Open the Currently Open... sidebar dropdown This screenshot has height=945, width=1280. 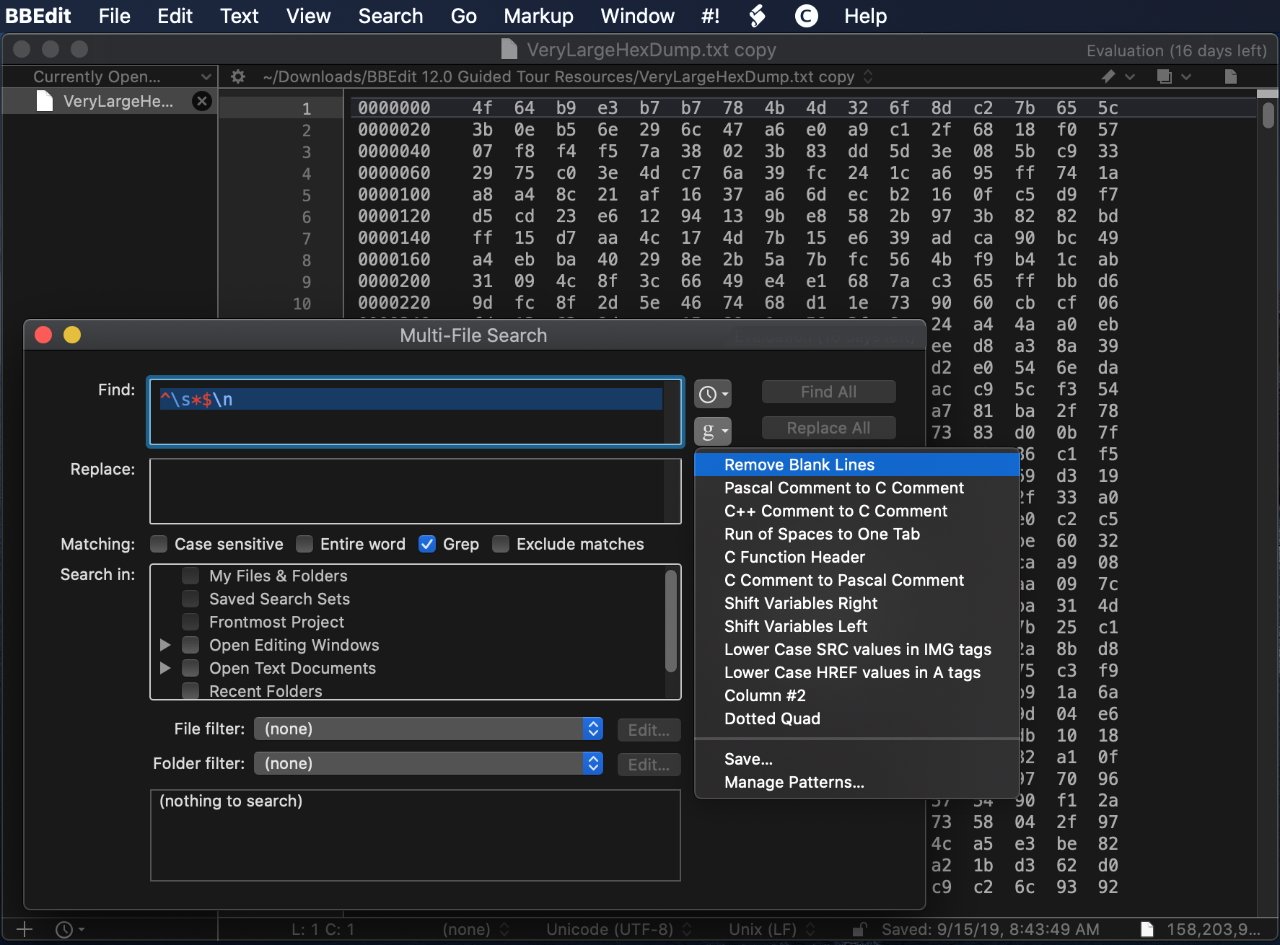click(110, 76)
